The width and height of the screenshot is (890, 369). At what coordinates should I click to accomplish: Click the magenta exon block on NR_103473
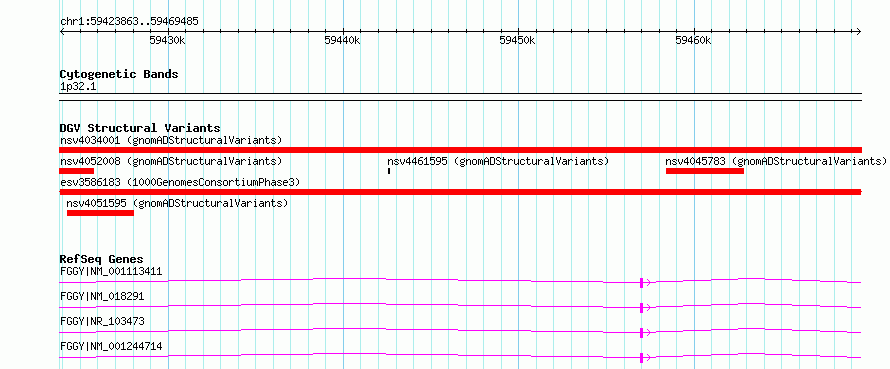(x=641, y=333)
